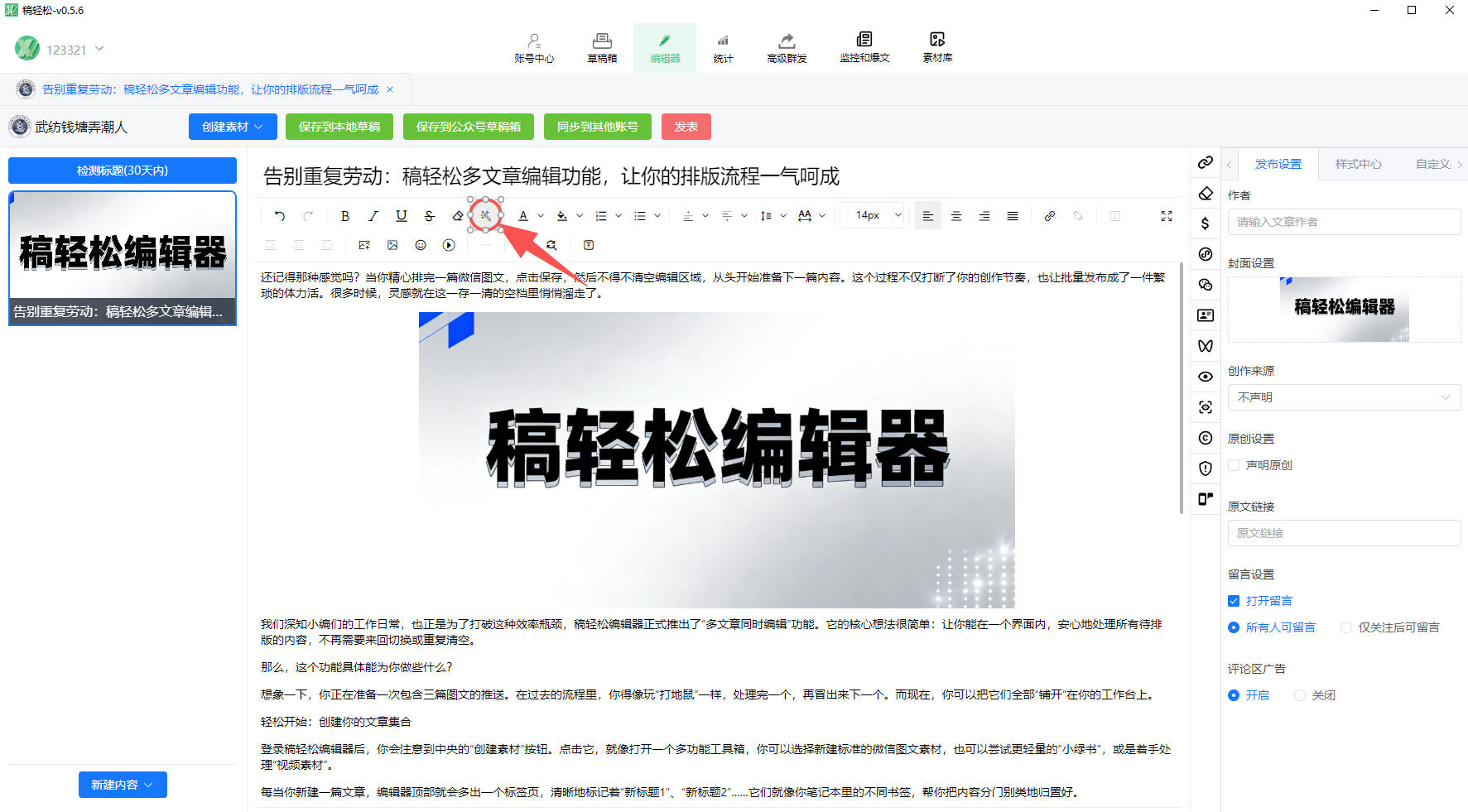Open the 素材库 section in top navigation
The height and width of the screenshot is (812, 1468).
click(936, 47)
